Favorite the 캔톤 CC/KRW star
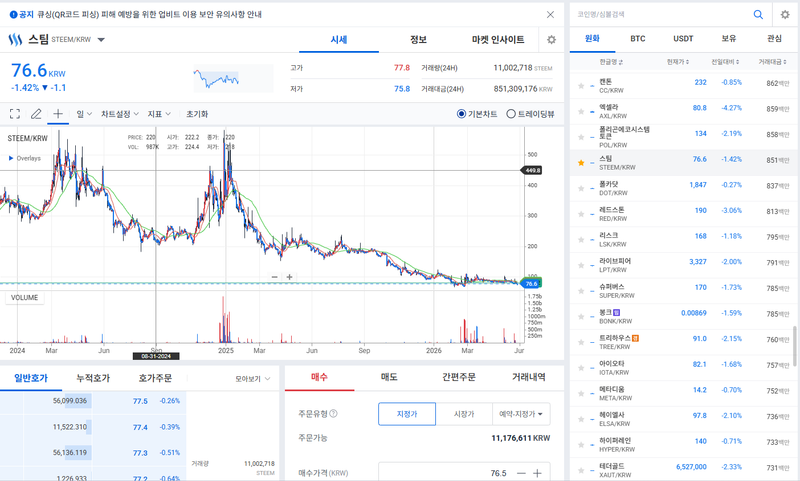 [581, 86]
